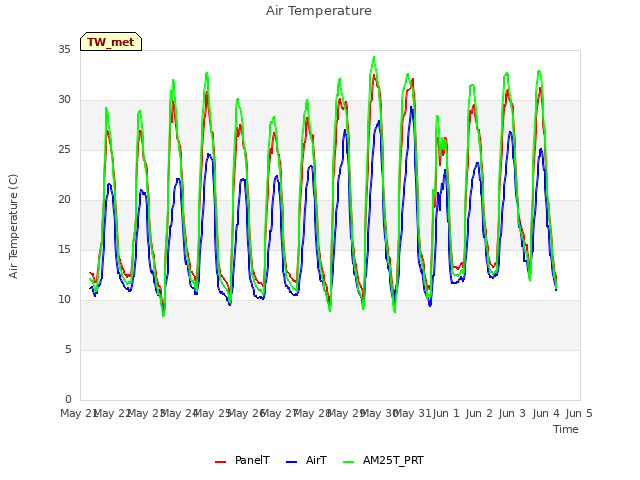This screenshot has width=640, height=480.
Task: Click the 35 y-axis tick label
Action: click(64, 49)
